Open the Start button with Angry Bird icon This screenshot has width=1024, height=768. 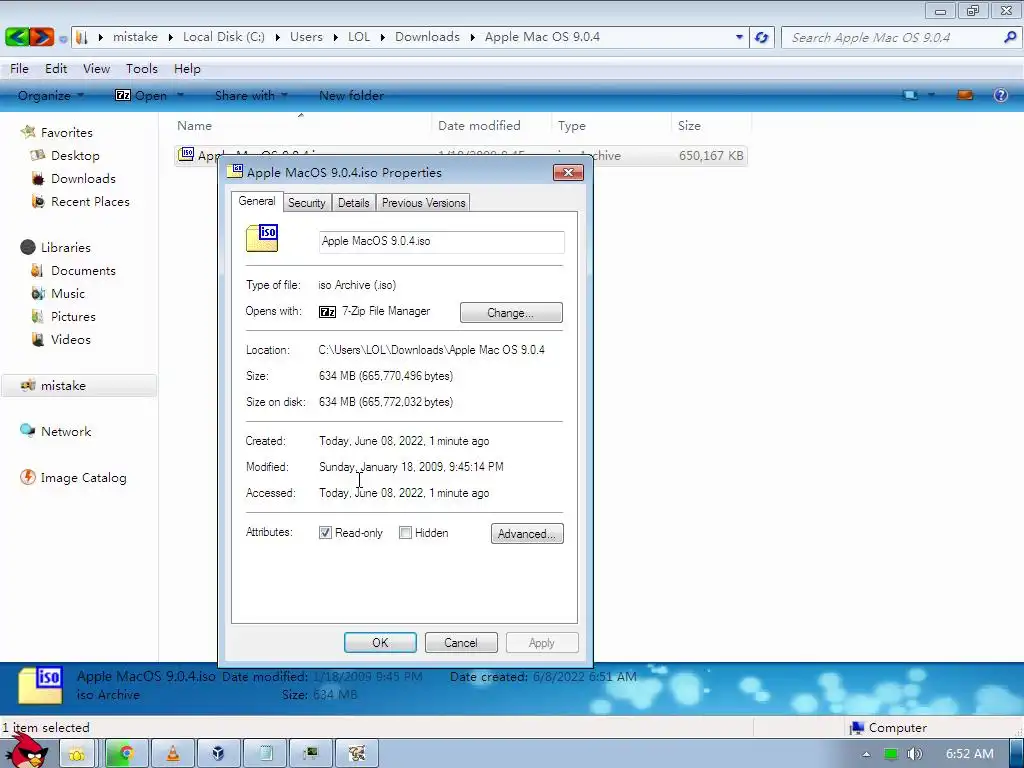click(26, 752)
